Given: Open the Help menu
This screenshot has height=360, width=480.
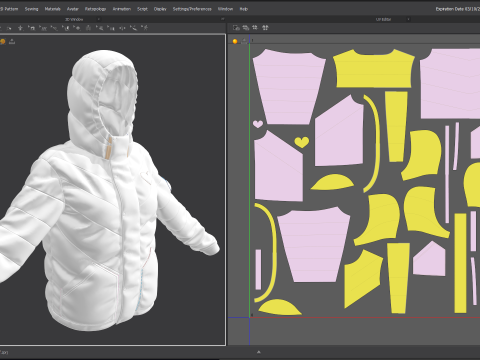Looking at the screenshot, I should [244, 9].
